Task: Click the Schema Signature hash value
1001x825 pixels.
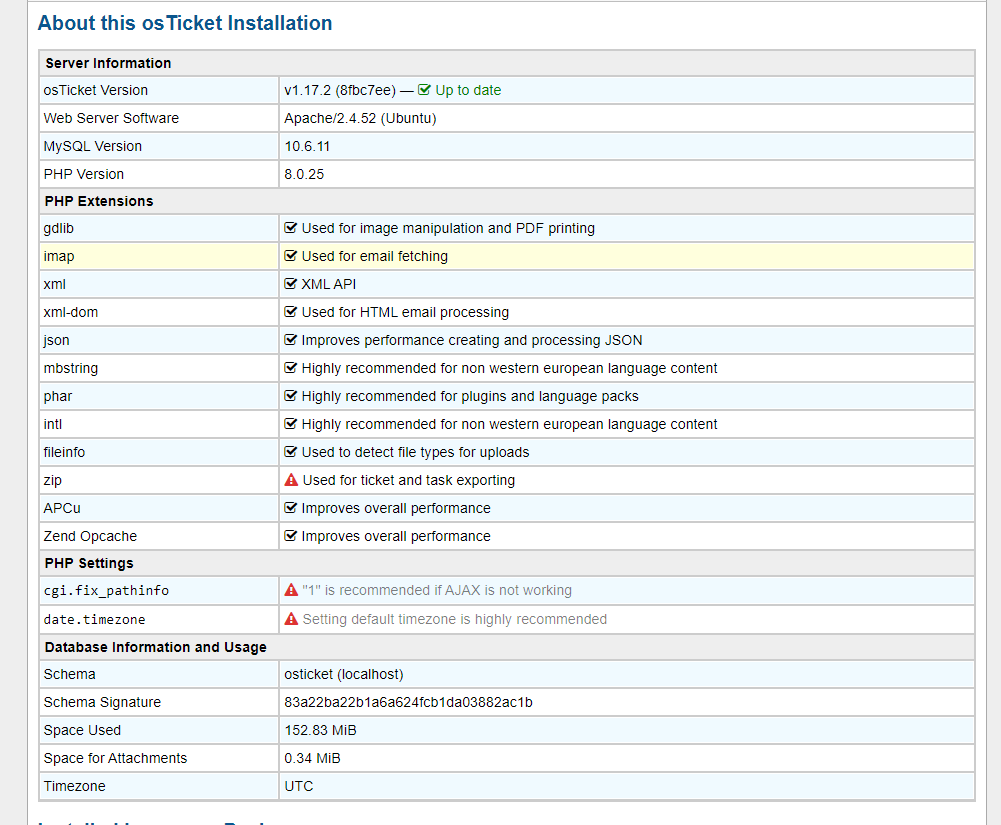Action: coord(408,702)
